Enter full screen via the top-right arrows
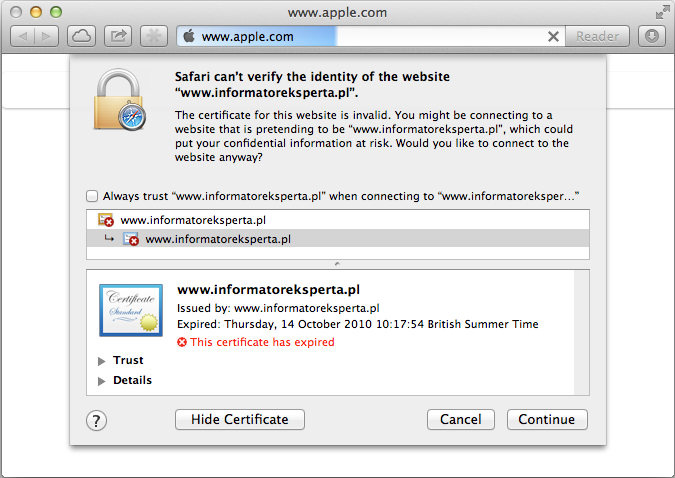675x478 pixels. [662, 12]
